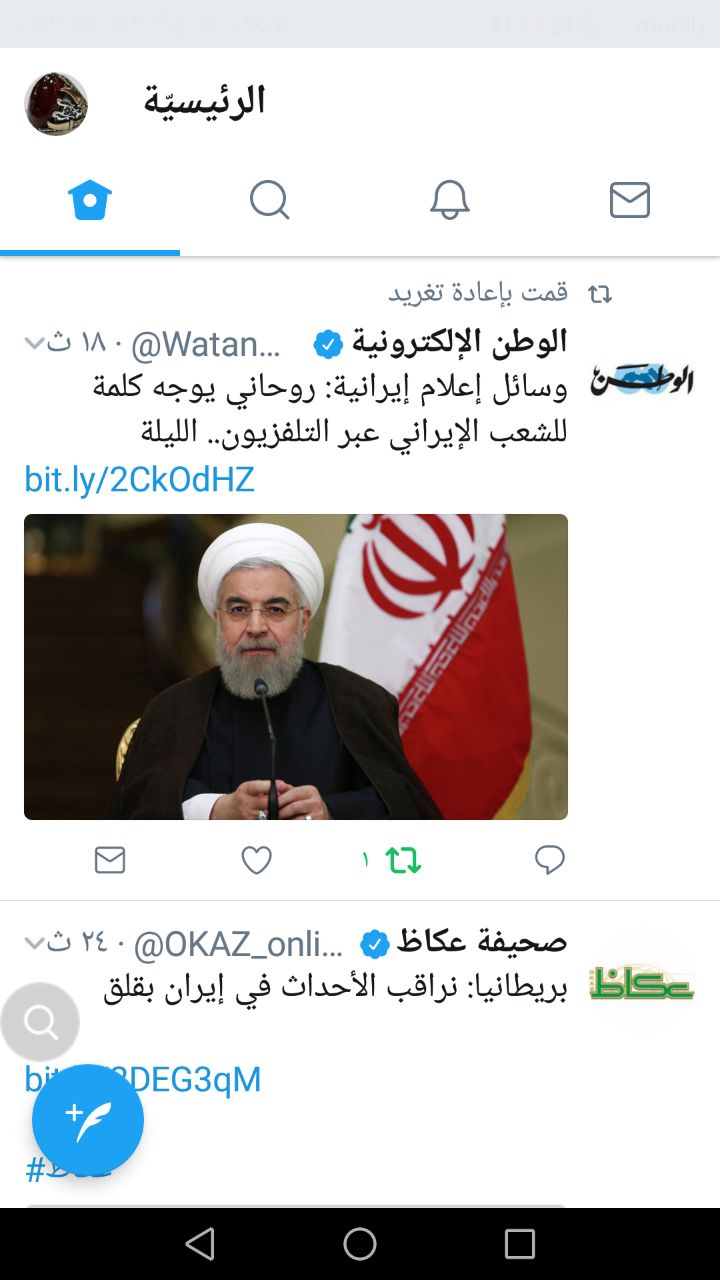This screenshot has width=720, height=1280.
Task: Reply to the Al-Watan tweet
Action: pos(550,860)
